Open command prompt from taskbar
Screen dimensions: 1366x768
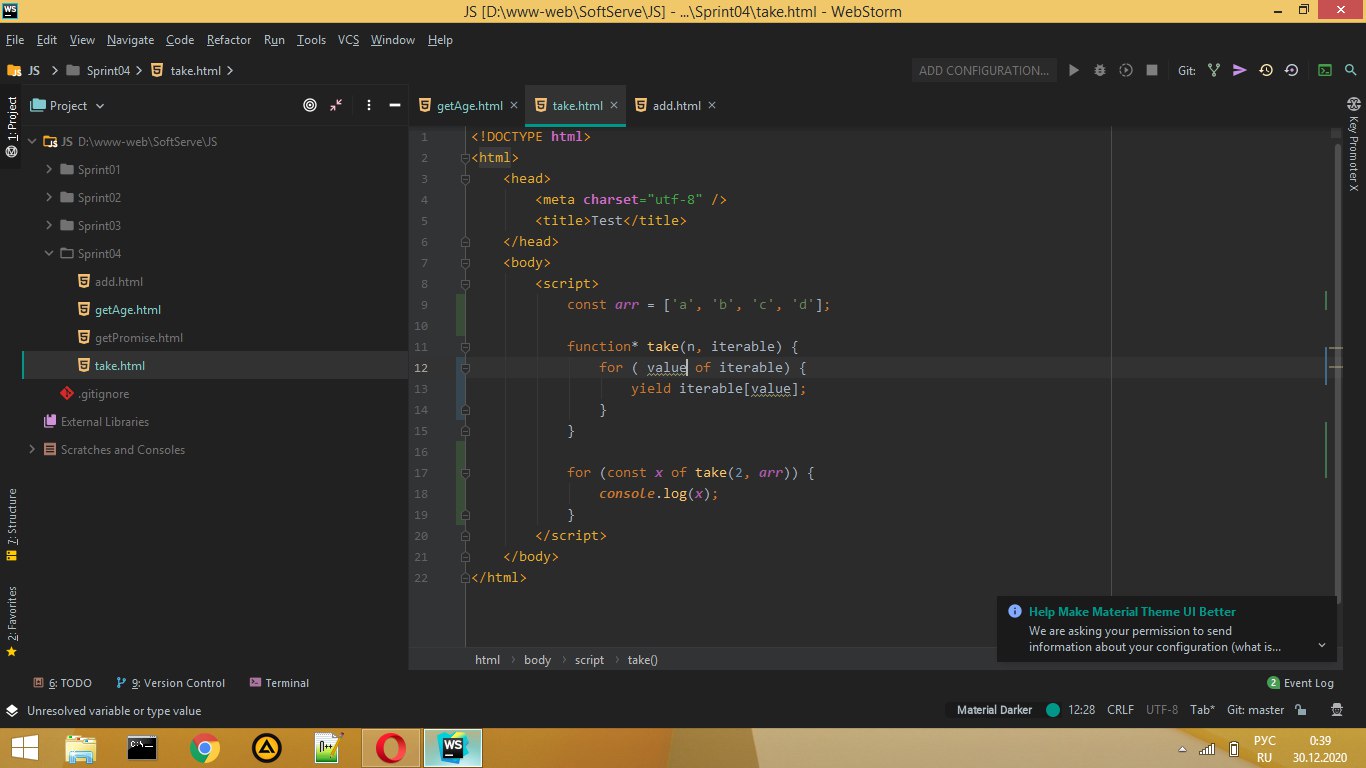(143, 747)
